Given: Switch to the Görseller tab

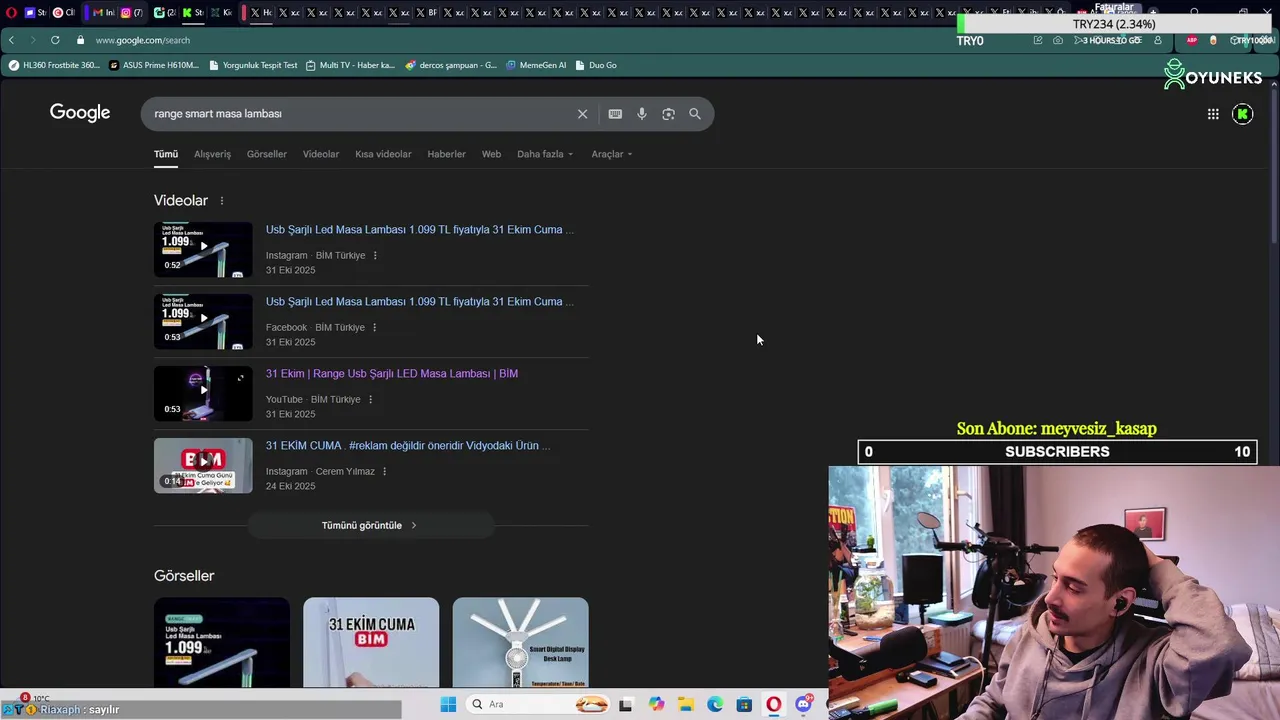Looking at the screenshot, I should [x=267, y=154].
